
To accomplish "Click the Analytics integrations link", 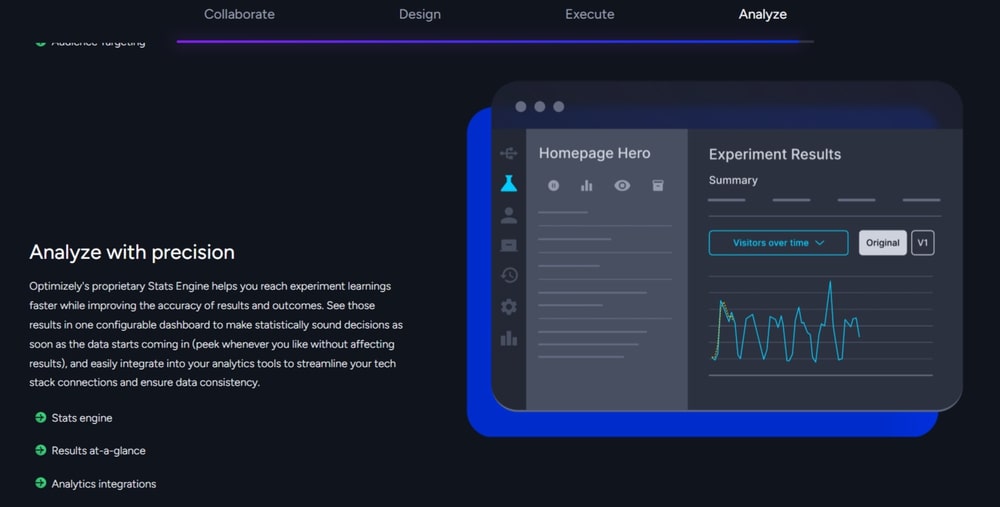I will [x=103, y=483].
